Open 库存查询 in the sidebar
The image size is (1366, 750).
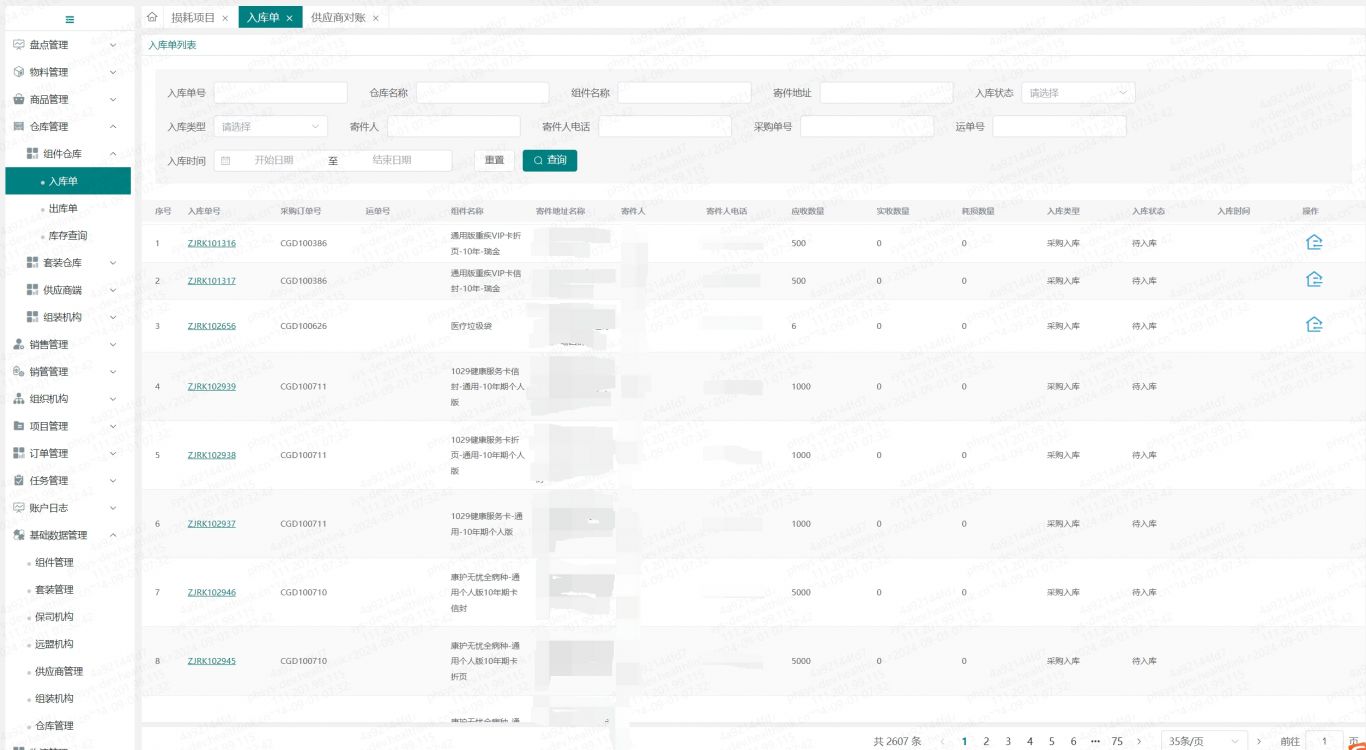click(68, 235)
